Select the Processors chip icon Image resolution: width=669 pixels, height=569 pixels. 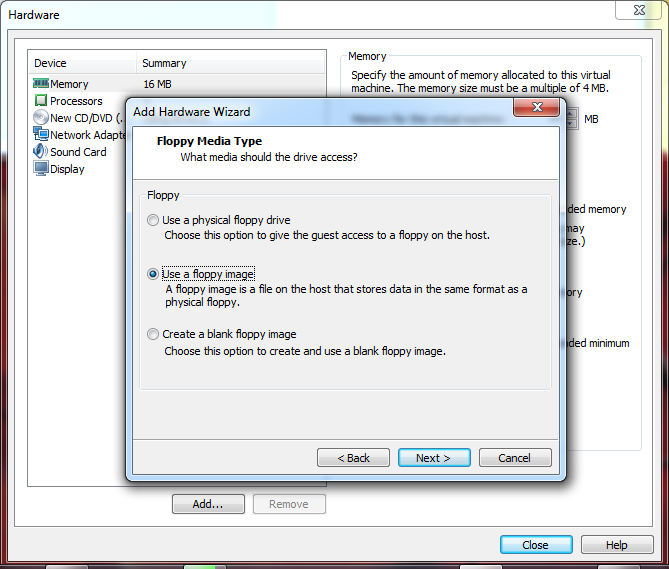click(x=41, y=101)
